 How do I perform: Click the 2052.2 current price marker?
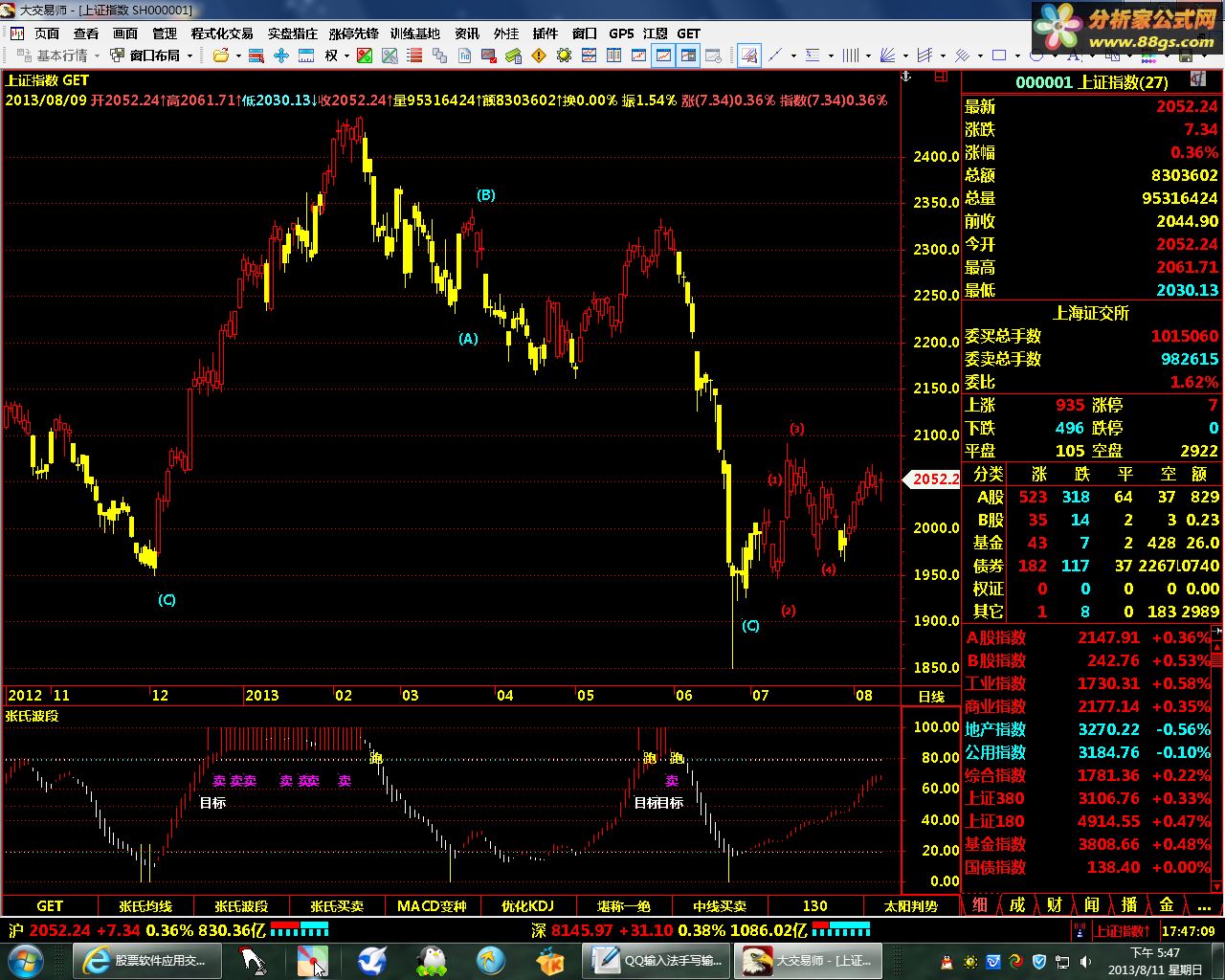pos(933,479)
